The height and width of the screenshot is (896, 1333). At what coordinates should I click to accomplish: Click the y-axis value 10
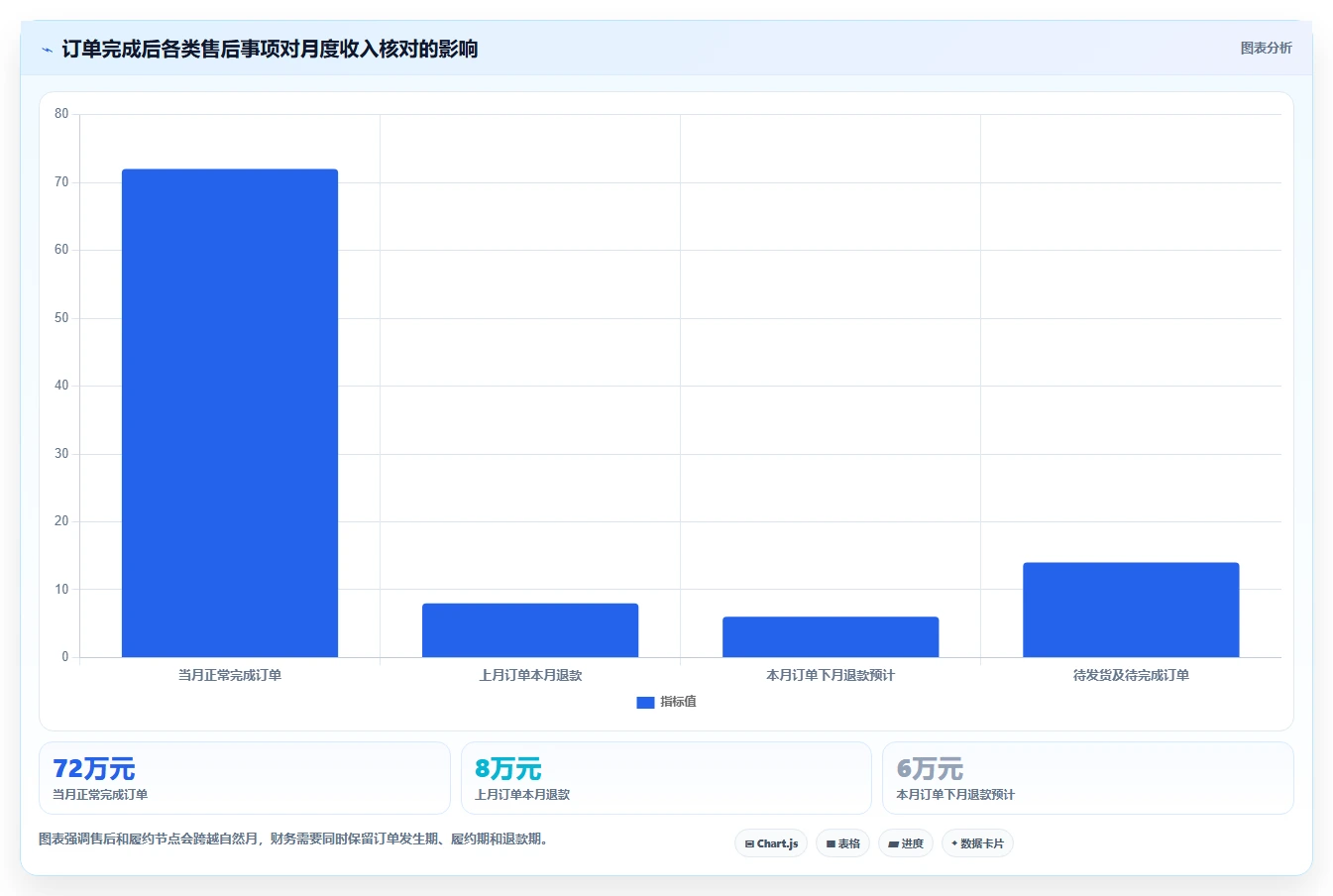point(61,590)
